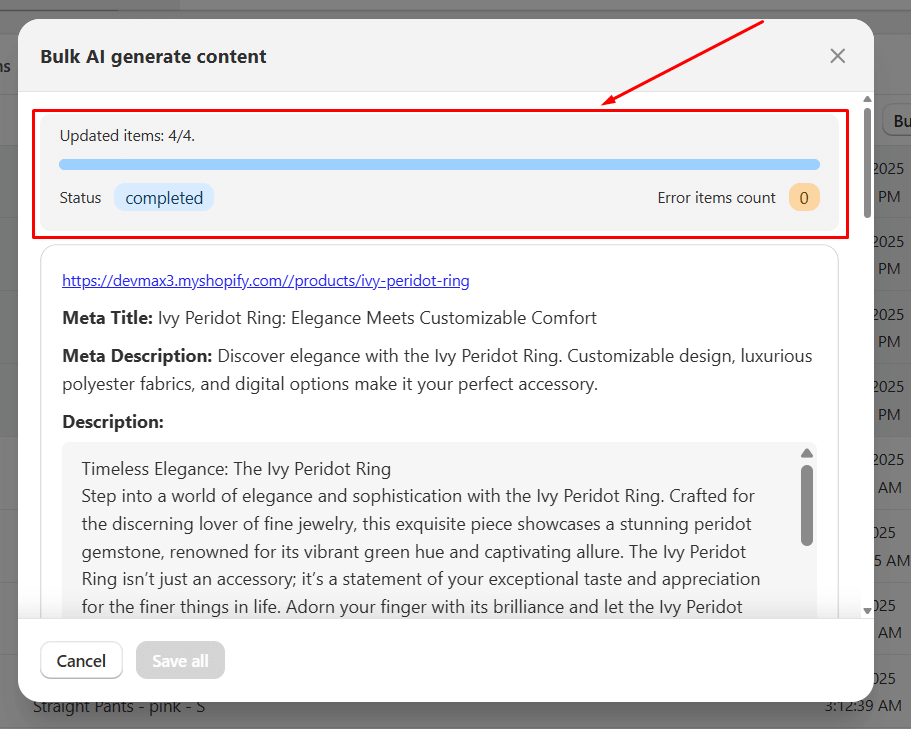Click the Save all button
911x729 pixels.
(180, 660)
